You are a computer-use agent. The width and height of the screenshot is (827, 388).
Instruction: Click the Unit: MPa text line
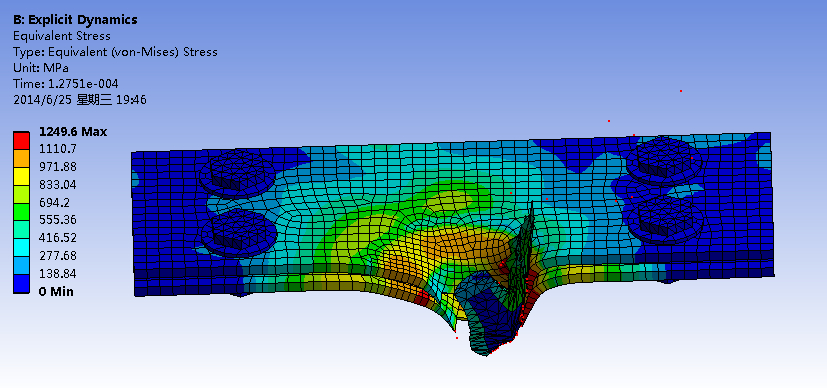point(41,68)
